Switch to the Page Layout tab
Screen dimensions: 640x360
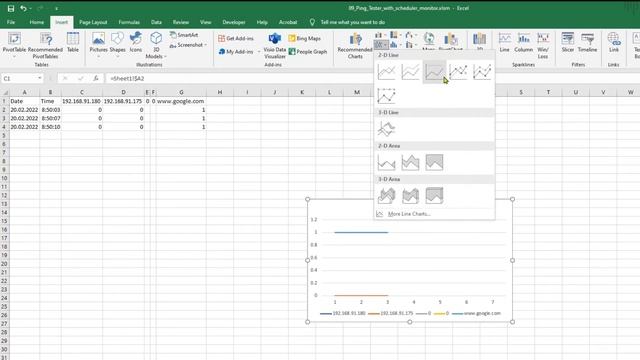[x=93, y=22]
